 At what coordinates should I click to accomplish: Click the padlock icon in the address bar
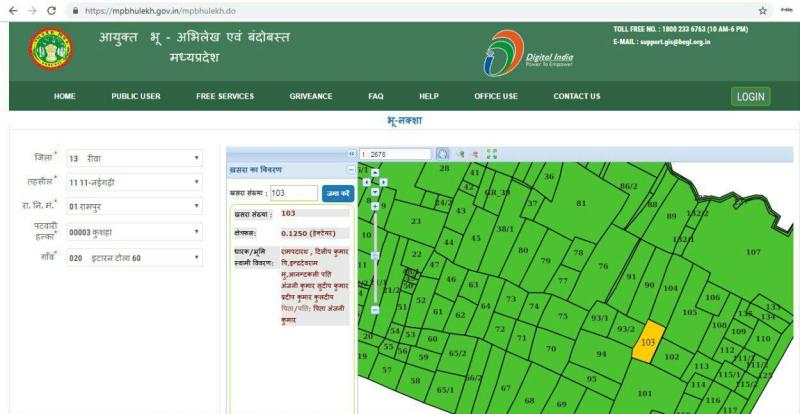point(76,11)
